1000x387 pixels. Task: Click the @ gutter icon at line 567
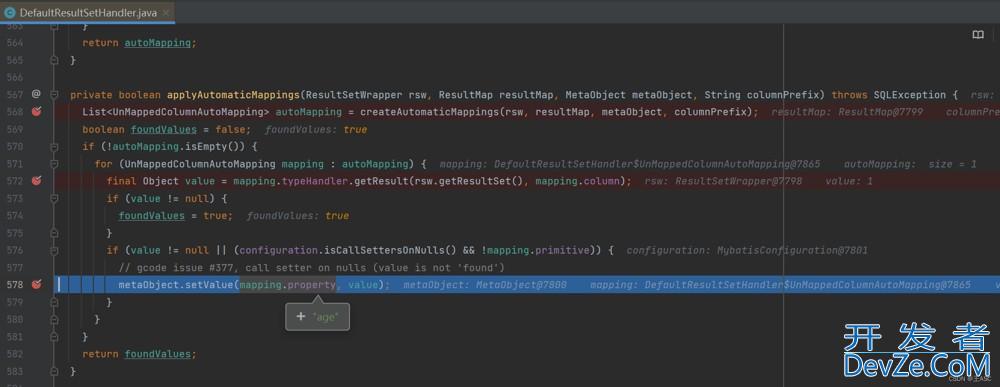pyautogui.click(x=36, y=94)
